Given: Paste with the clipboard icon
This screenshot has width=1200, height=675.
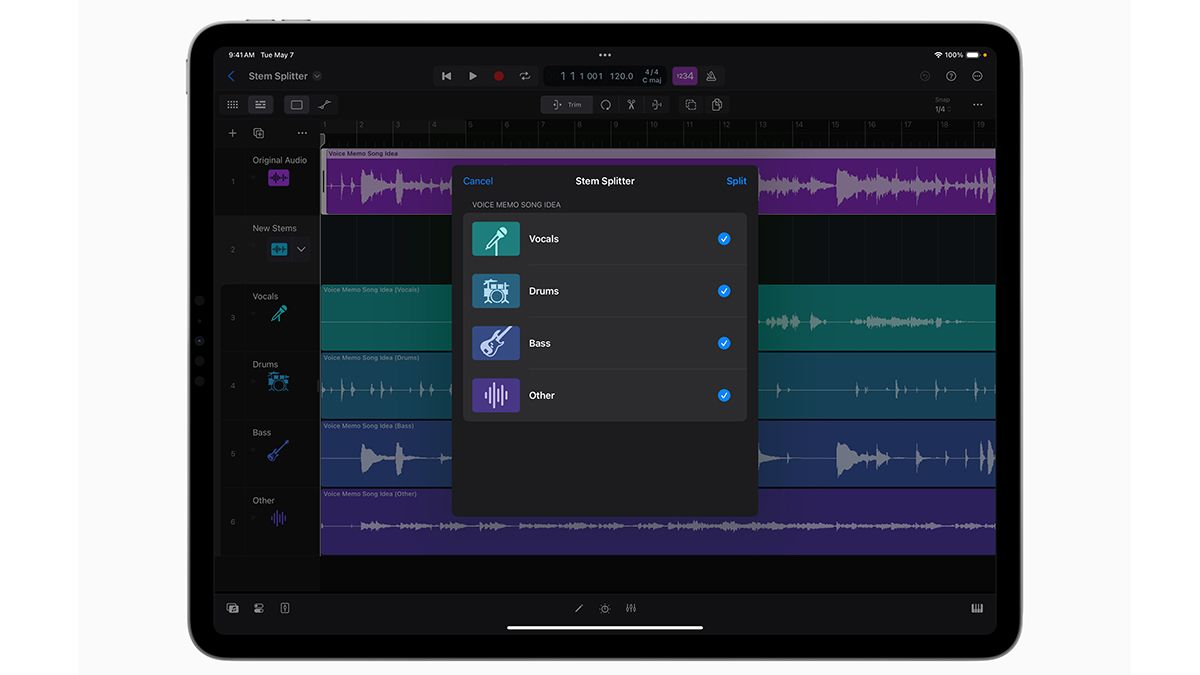Looking at the screenshot, I should 717,104.
